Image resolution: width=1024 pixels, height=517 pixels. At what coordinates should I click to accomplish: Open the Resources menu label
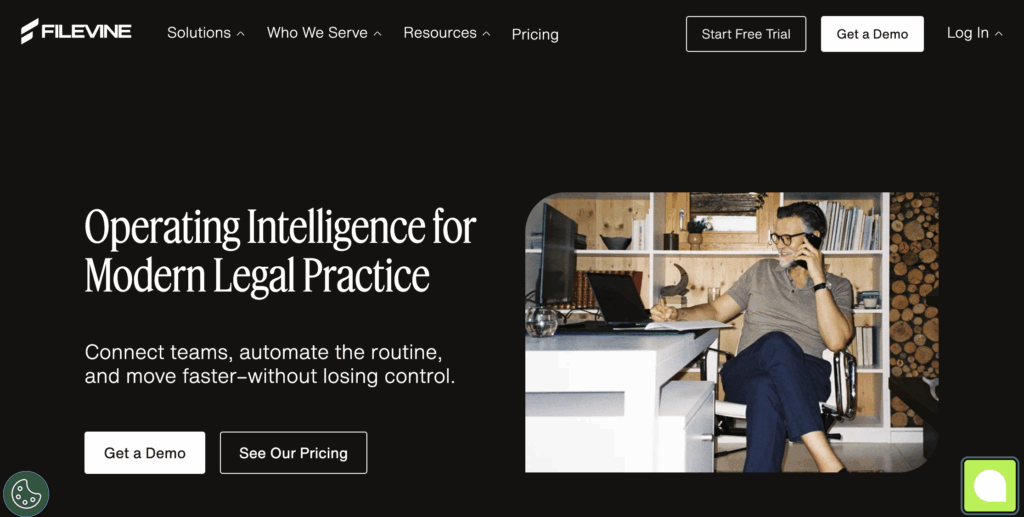point(440,33)
